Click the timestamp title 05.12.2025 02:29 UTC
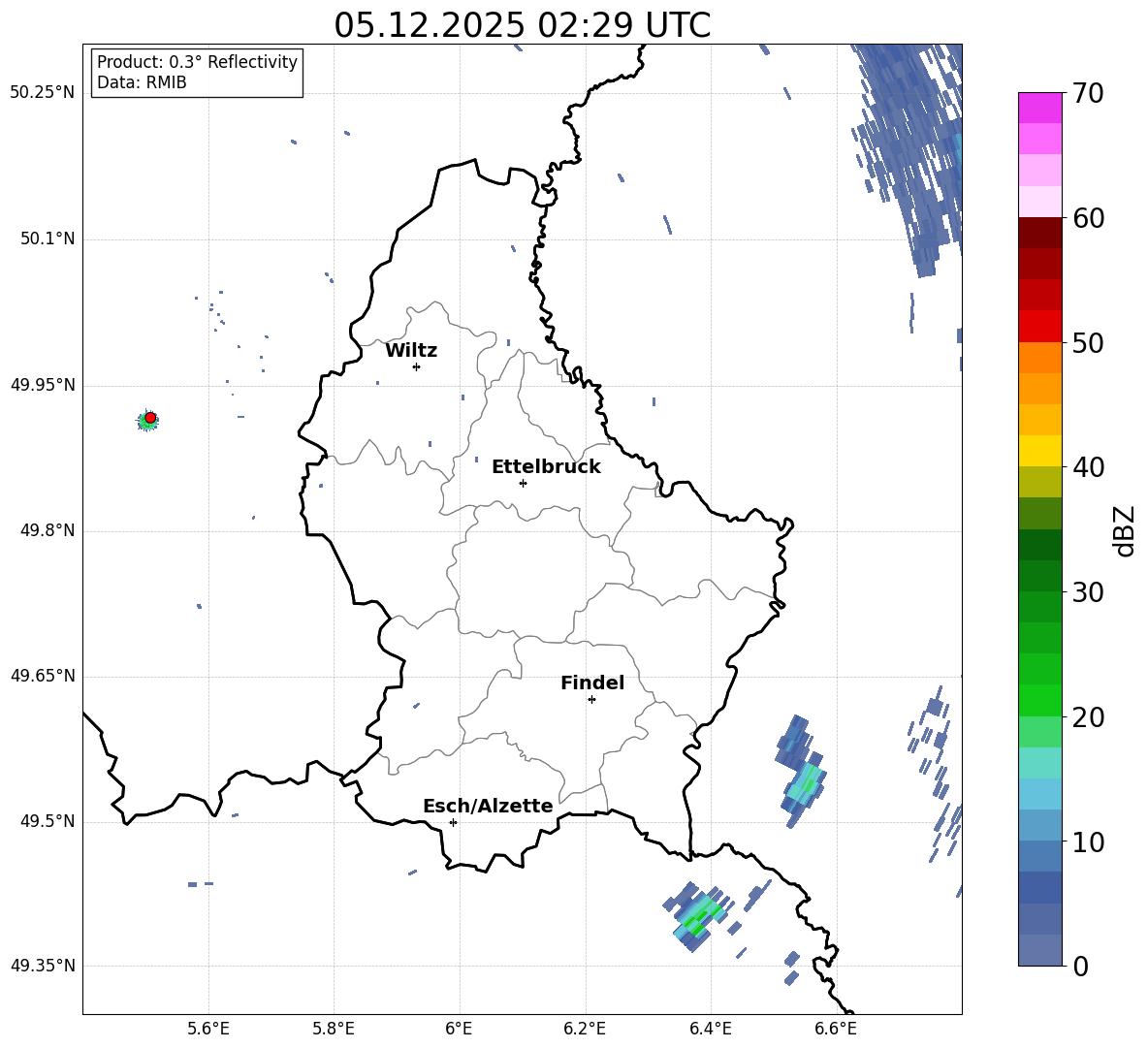Viewport: 1148px width, 1048px height. 522,25
